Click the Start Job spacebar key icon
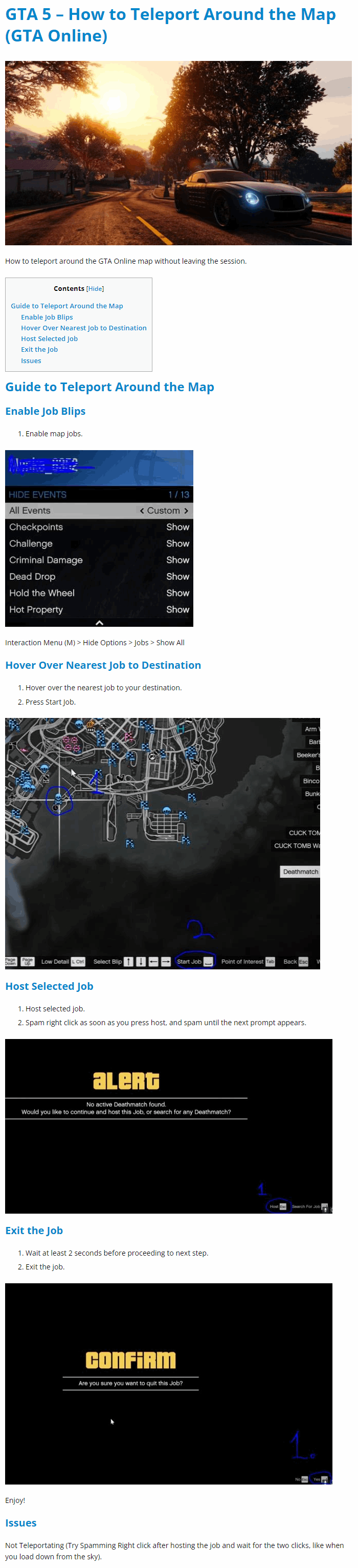Viewport: 358px width, 1568px height. pos(208,962)
